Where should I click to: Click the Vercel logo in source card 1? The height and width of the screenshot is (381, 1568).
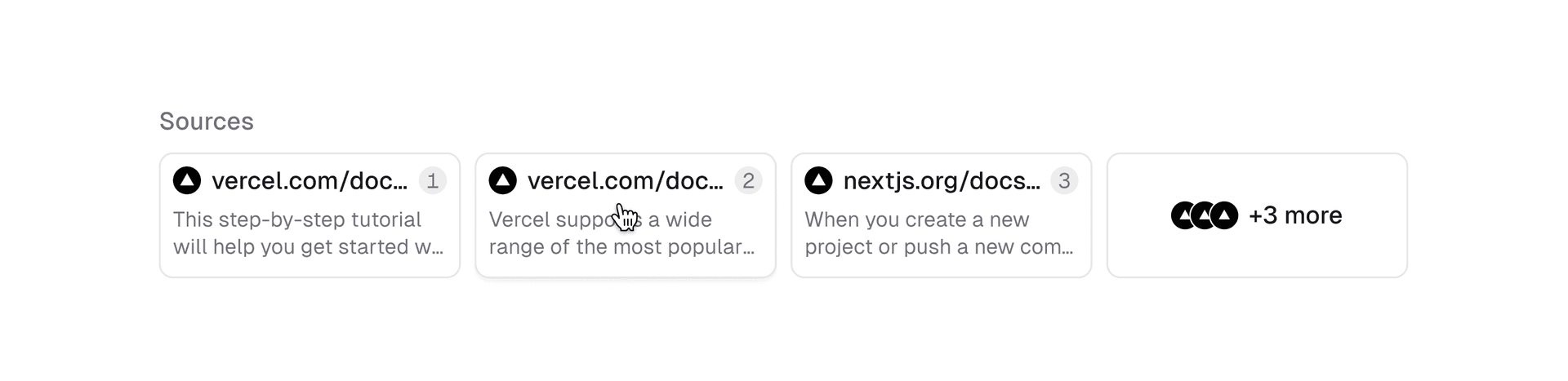[187, 180]
